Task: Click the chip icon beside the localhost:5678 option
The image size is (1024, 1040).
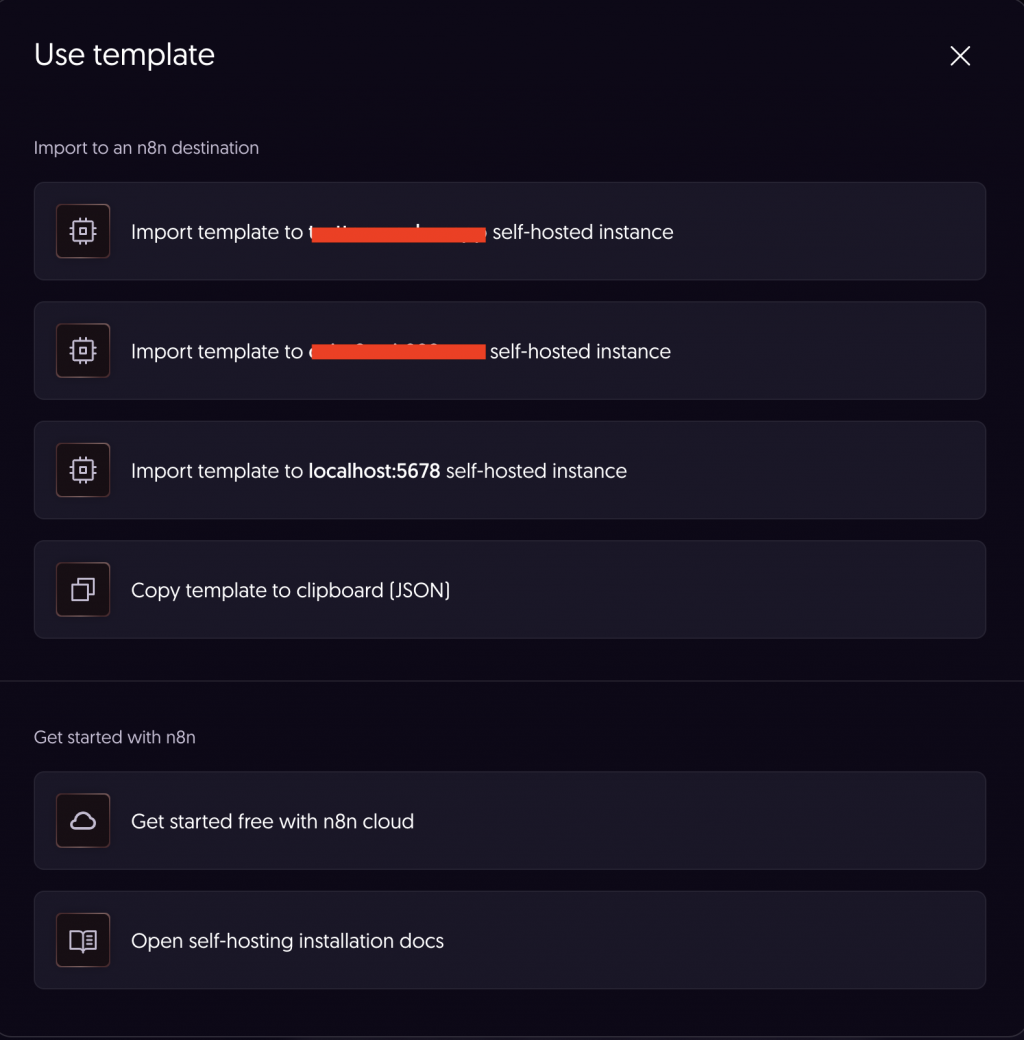Action: pos(83,470)
